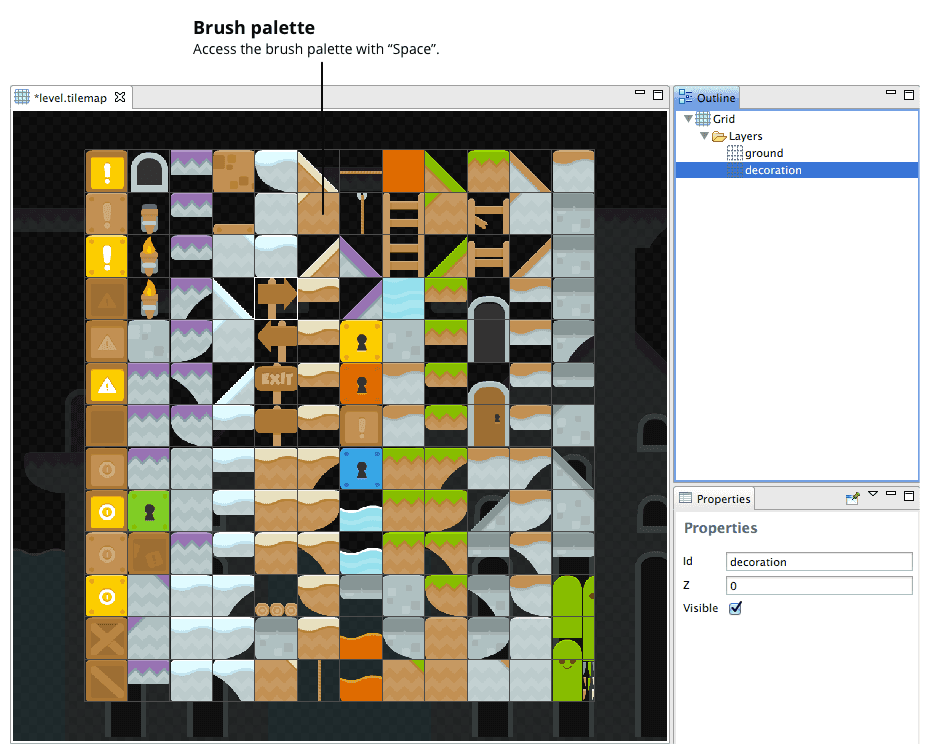Open the Properties view menu chevron
The width and height of the screenshot is (929, 753).
873,494
